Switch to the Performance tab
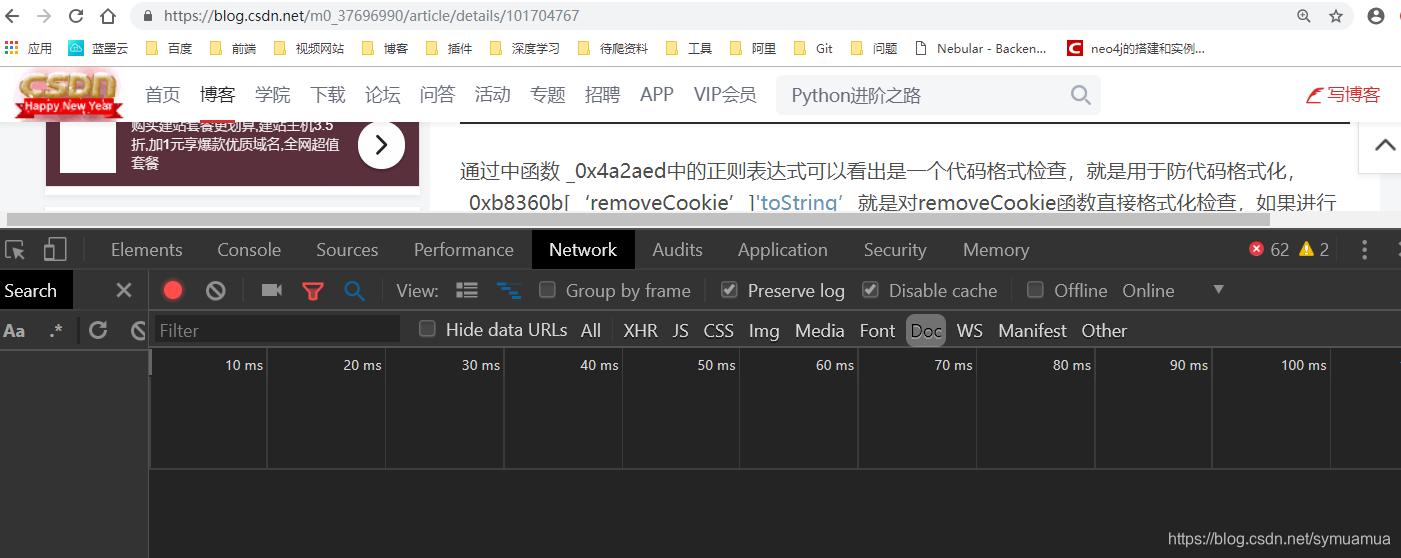This screenshot has height=558, width=1401. tap(464, 250)
